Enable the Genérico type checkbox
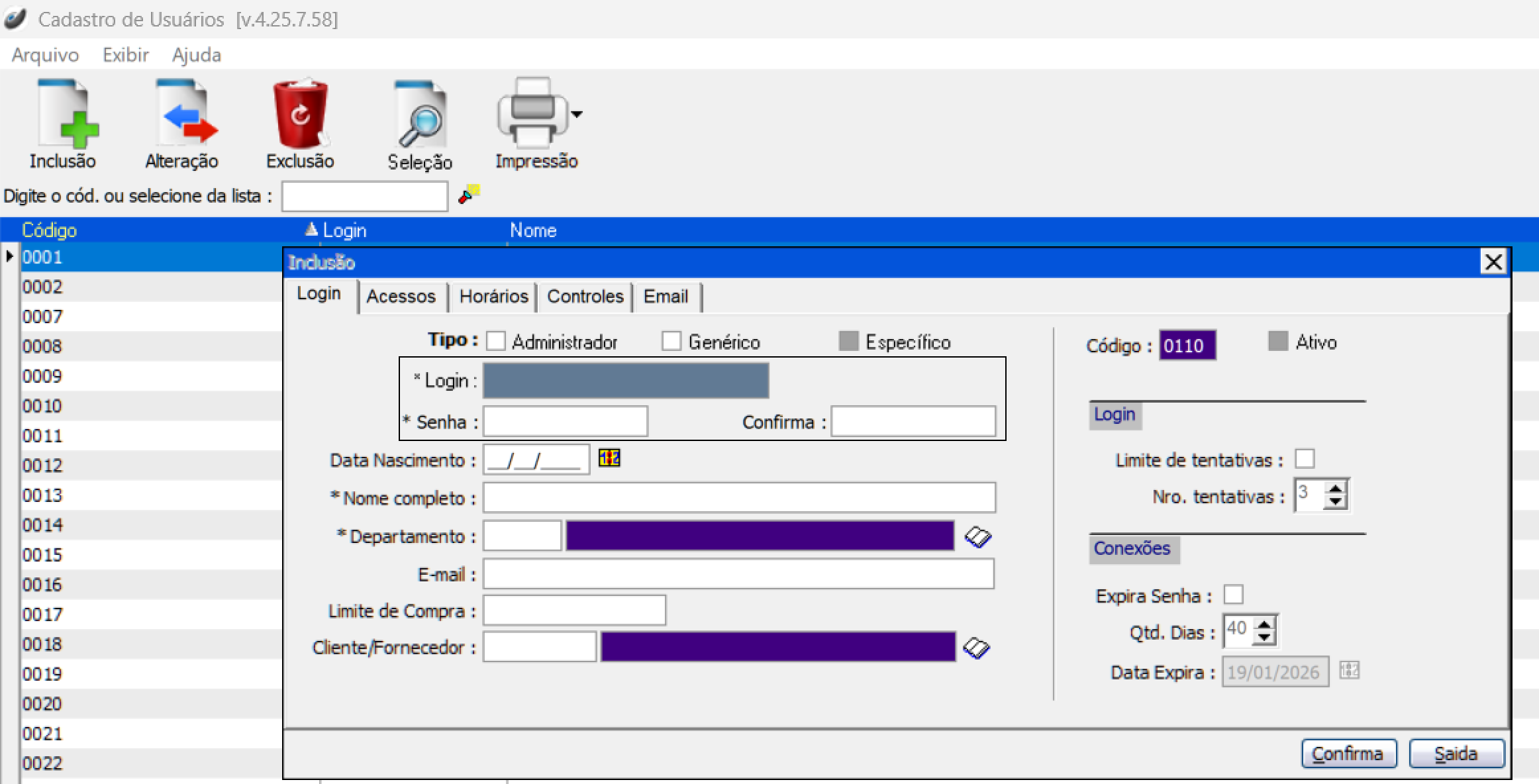This screenshot has width=1539, height=784. [x=671, y=342]
